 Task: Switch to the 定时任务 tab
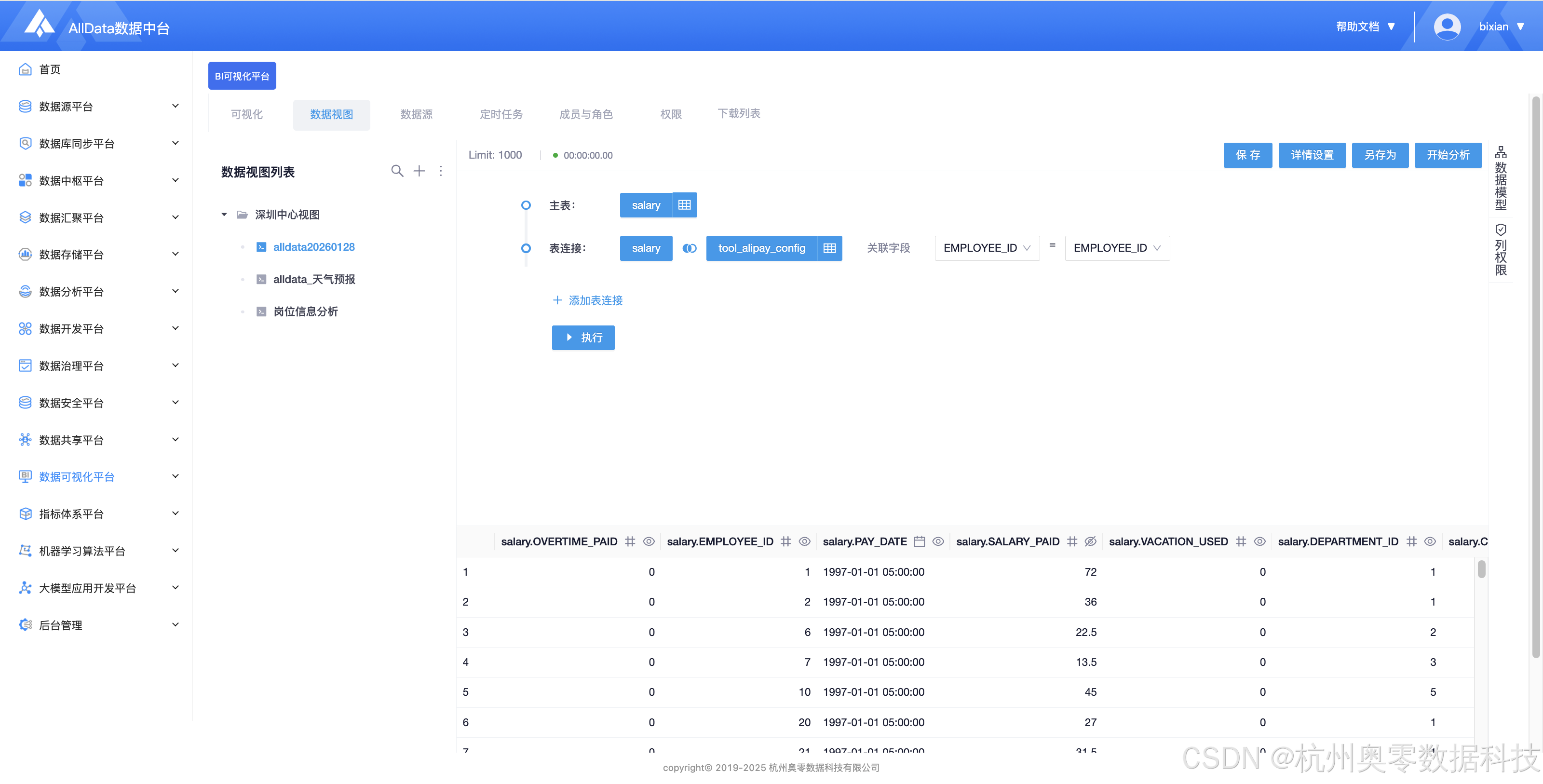pos(501,114)
